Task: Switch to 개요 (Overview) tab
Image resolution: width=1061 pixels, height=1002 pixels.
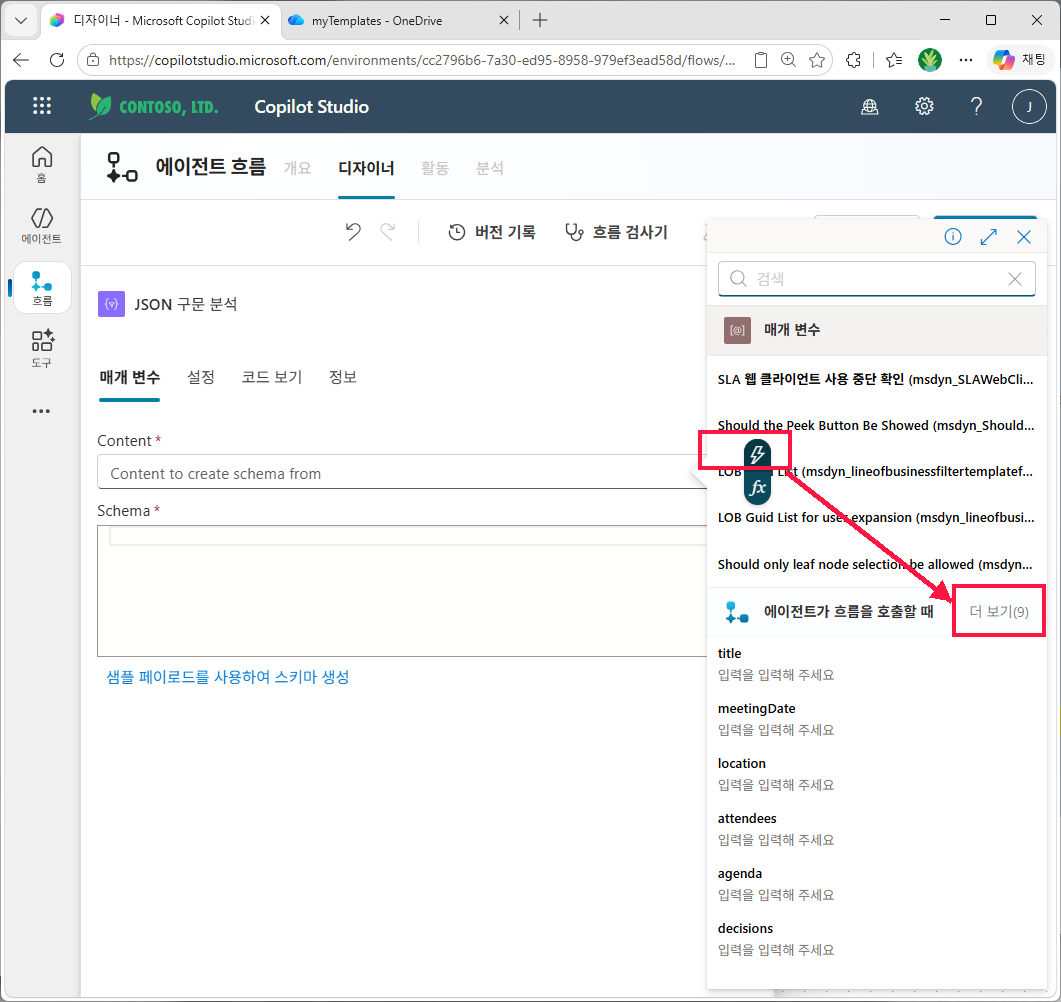Action: click(x=297, y=168)
